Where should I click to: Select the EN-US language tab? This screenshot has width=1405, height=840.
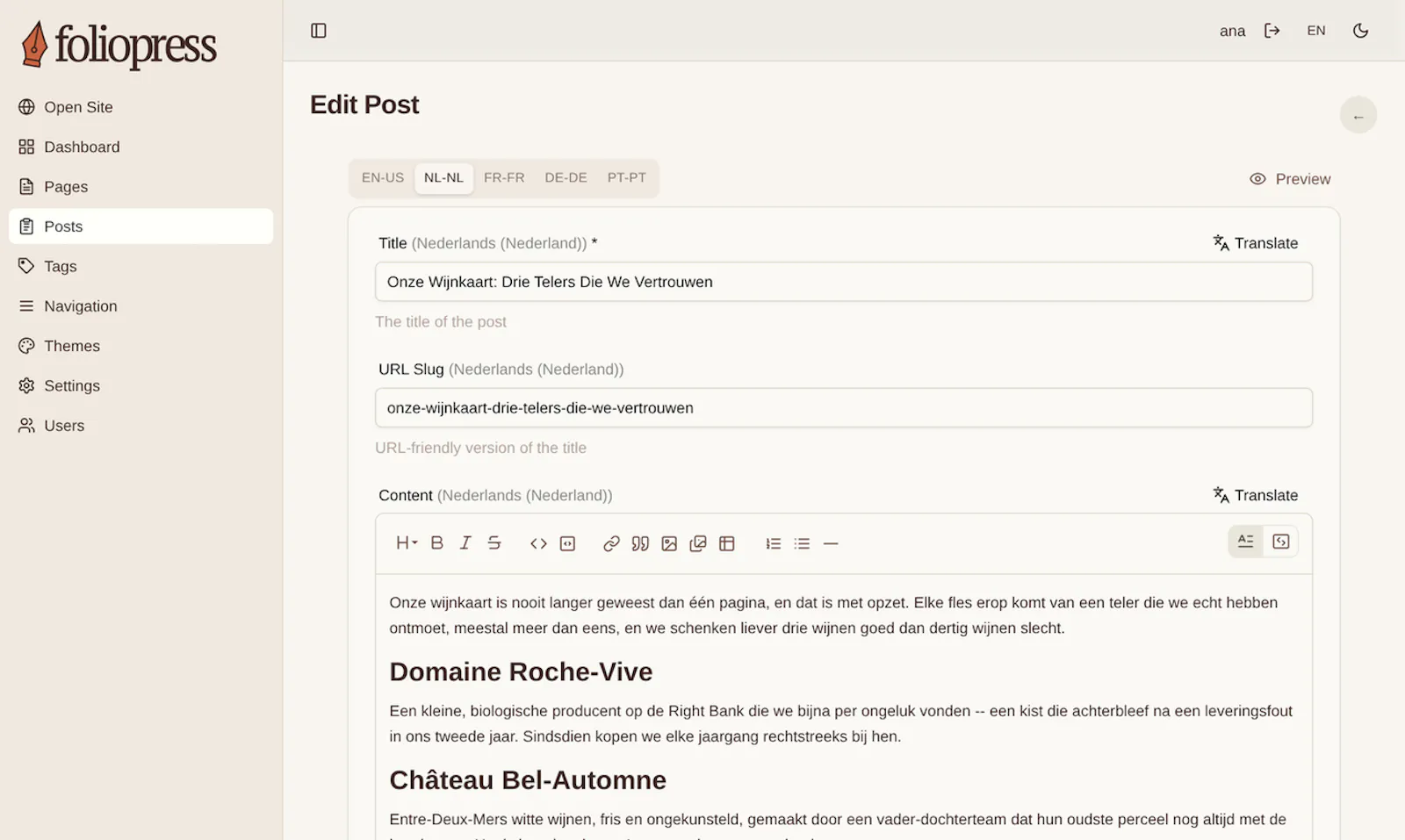click(383, 177)
